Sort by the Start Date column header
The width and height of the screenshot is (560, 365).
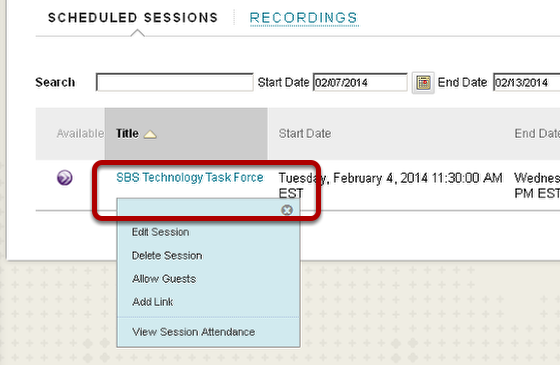tap(305, 134)
